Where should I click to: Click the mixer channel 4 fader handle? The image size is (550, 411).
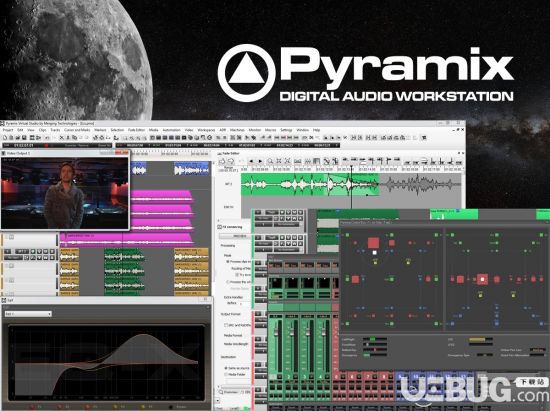click(x=323, y=331)
